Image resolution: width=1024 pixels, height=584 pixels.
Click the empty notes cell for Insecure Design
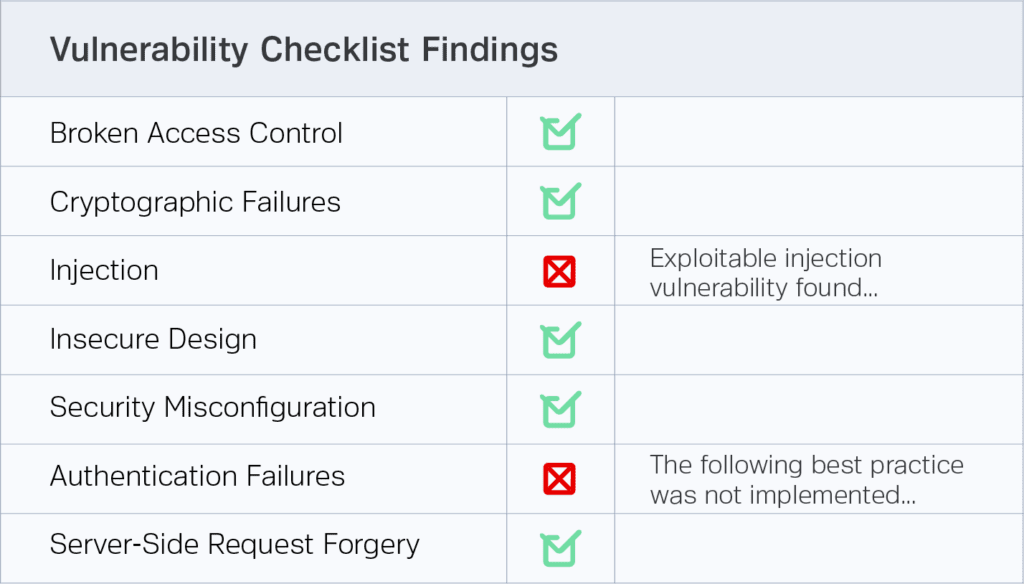coord(817,340)
